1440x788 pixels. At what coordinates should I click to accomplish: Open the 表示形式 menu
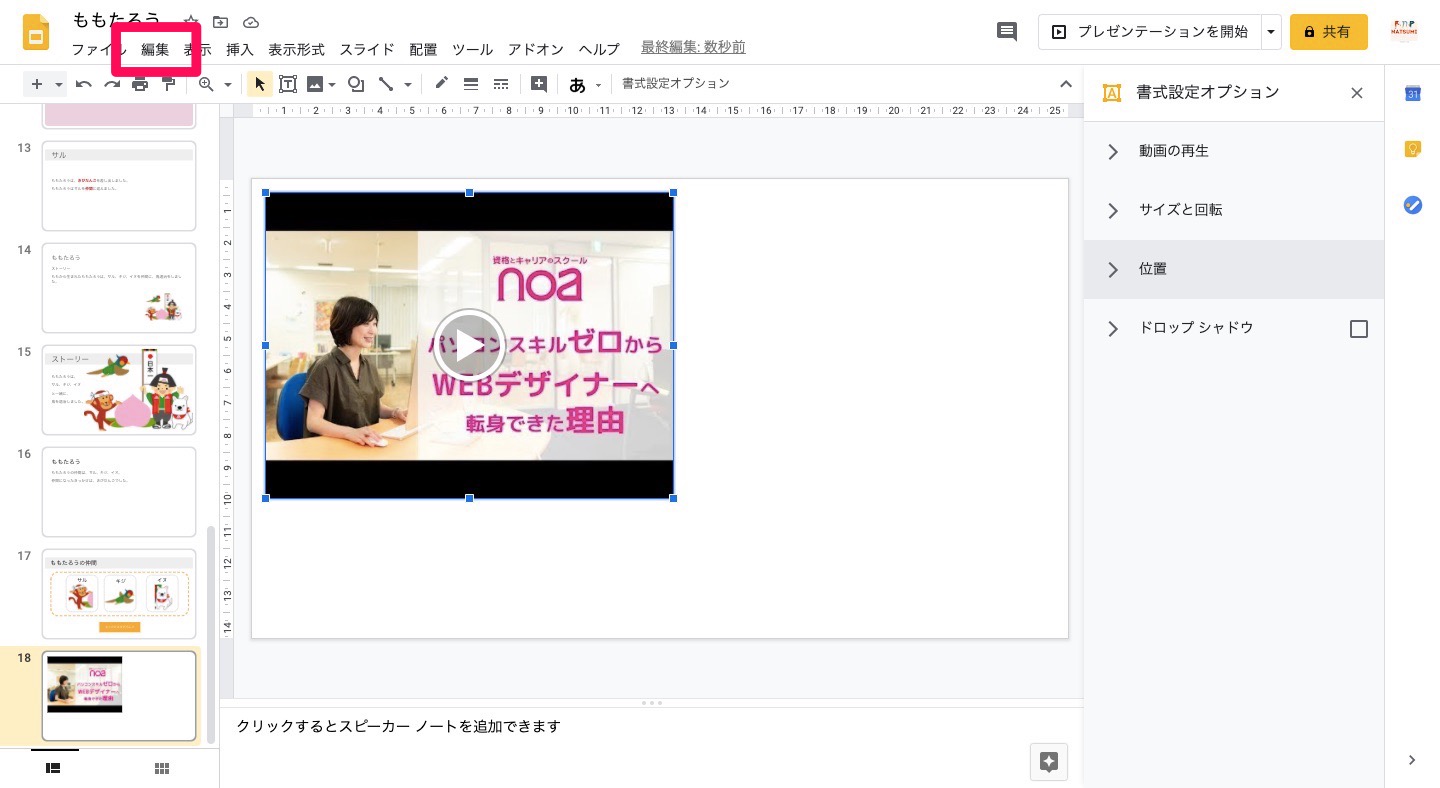(x=296, y=49)
